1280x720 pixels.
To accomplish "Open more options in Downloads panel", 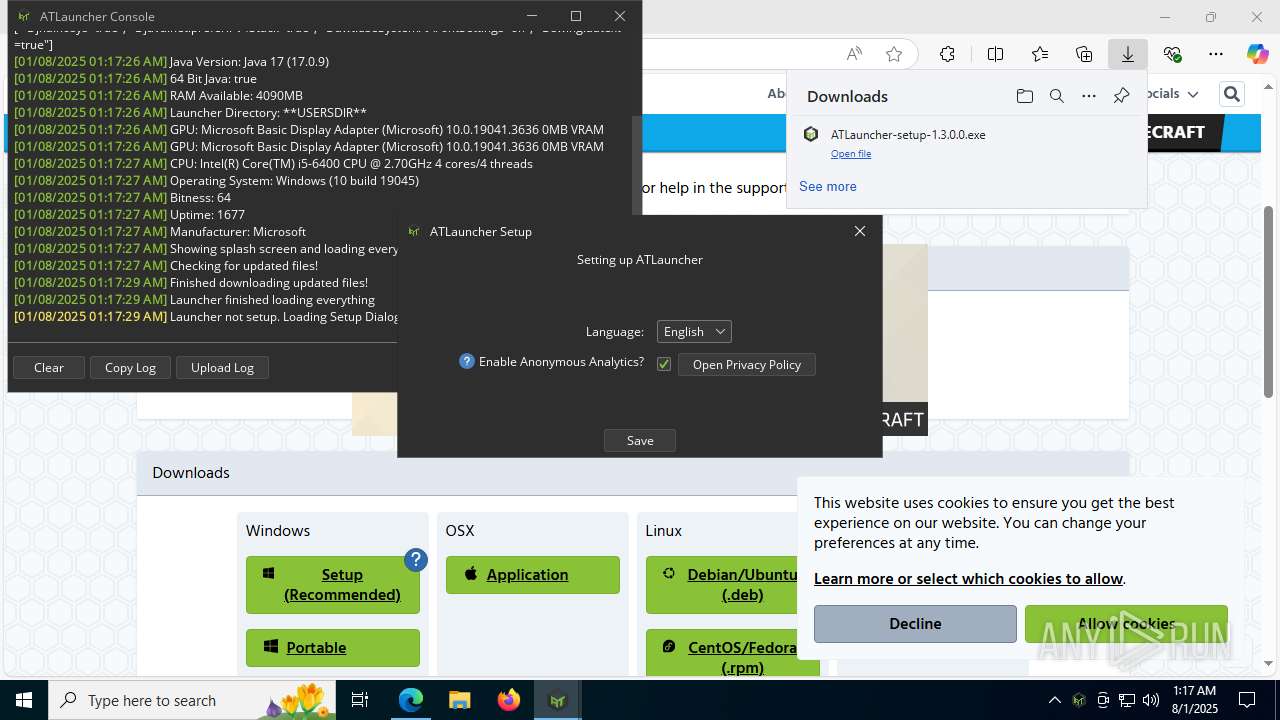I will tap(1089, 96).
